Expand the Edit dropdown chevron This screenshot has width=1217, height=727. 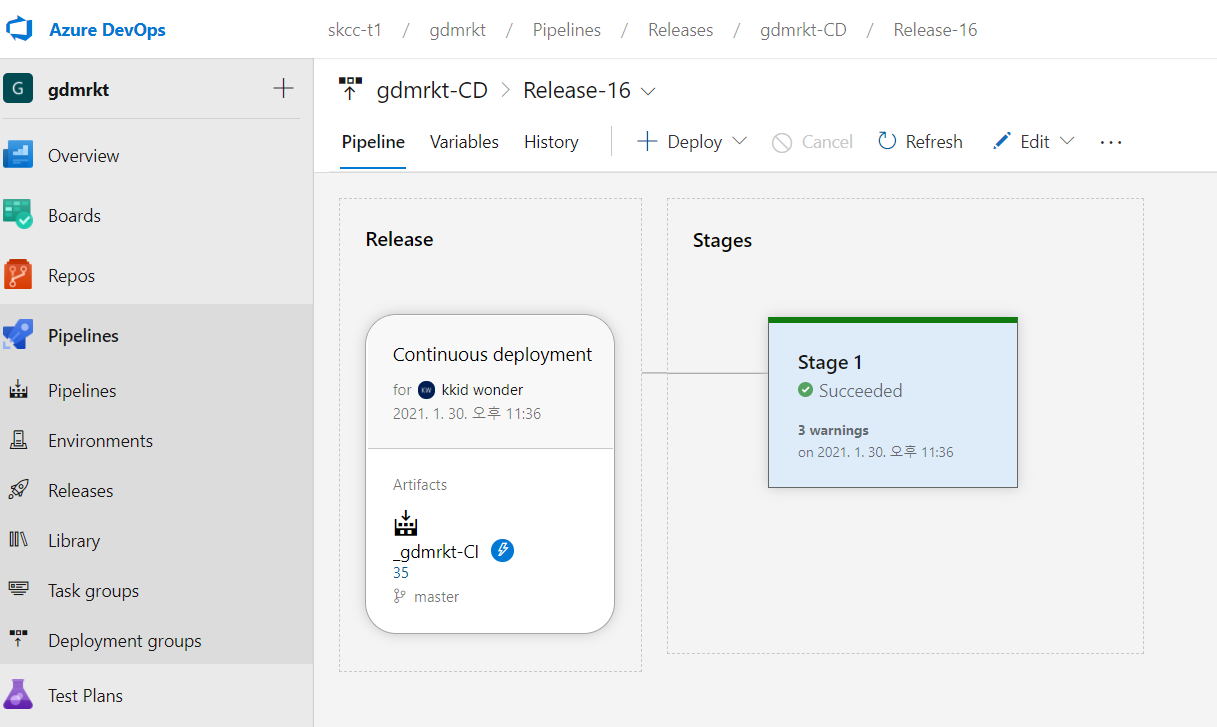1067,141
